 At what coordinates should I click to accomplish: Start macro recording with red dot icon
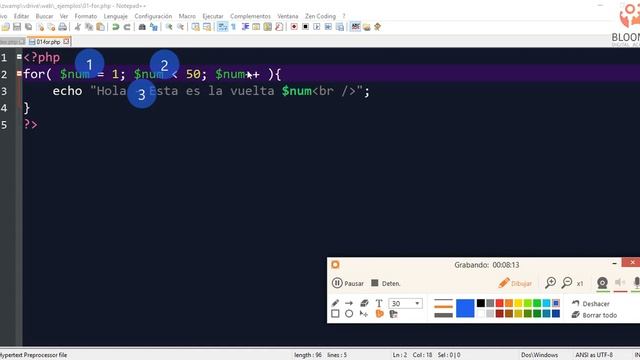(294, 27)
